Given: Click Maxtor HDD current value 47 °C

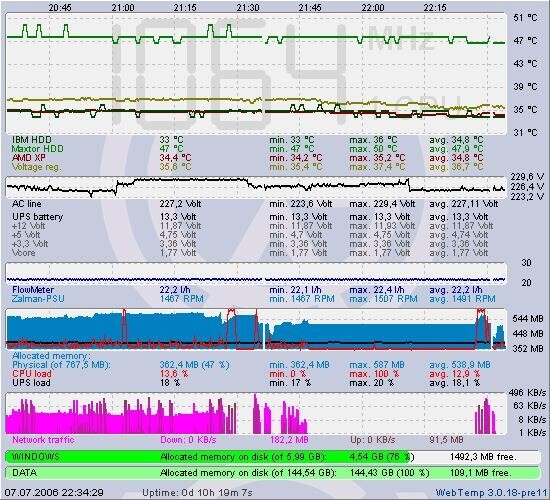Looking at the screenshot, I should [171, 149].
